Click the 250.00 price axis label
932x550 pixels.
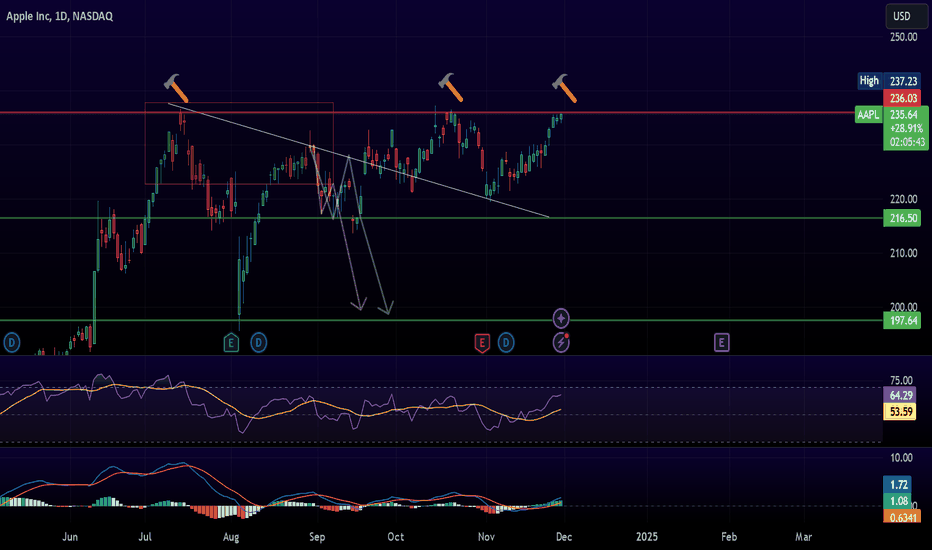click(x=903, y=37)
